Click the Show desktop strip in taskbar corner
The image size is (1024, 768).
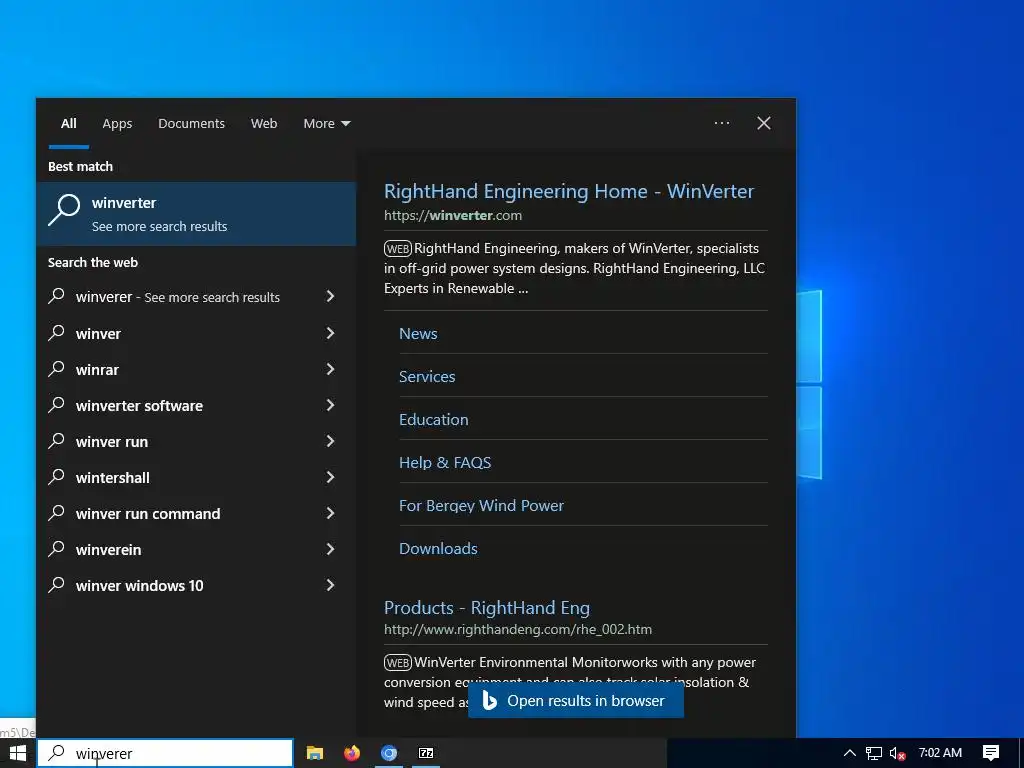coord(1021,753)
